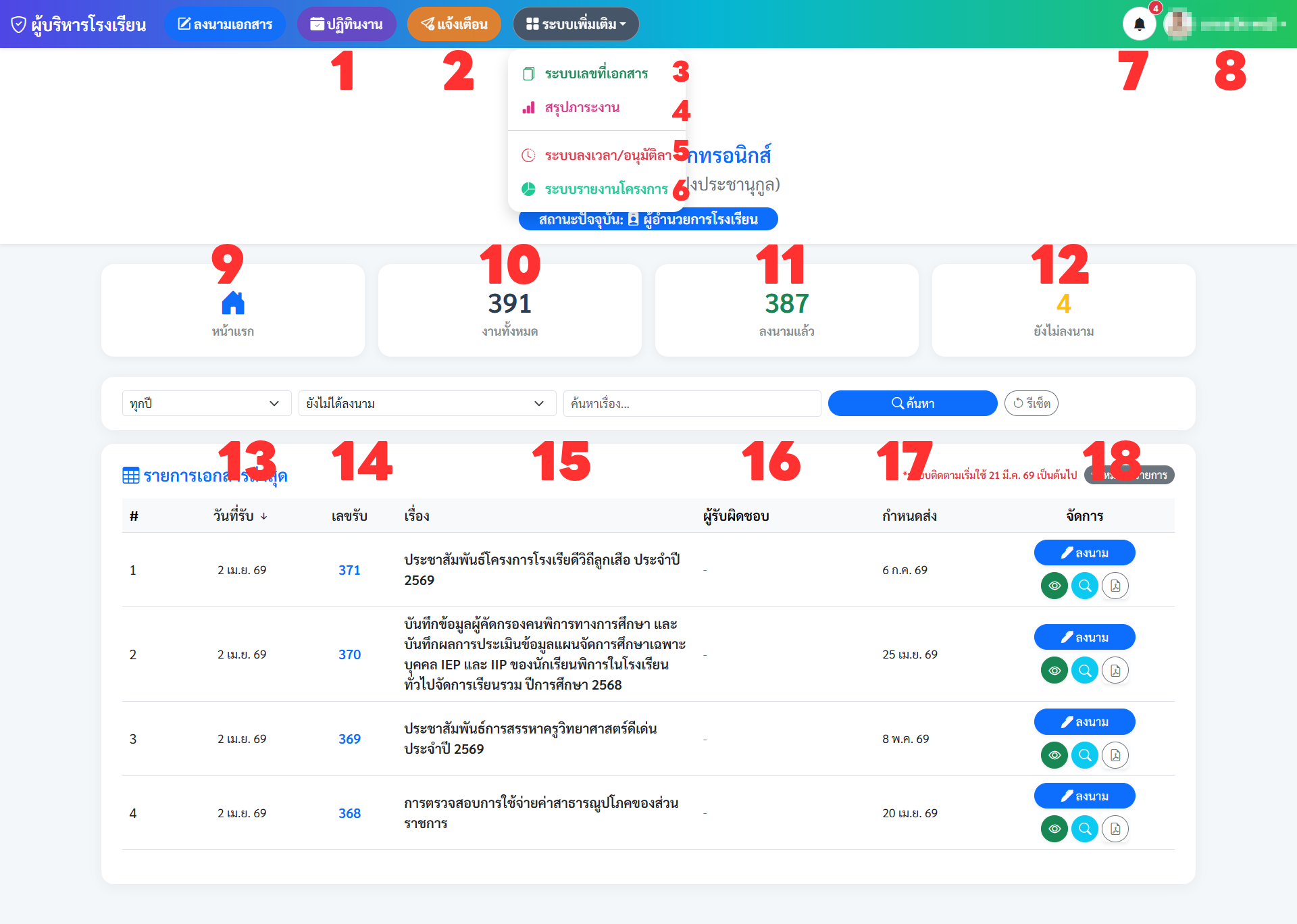The width and height of the screenshot is (1297, 924).
Task: Click the PDF icon in row 1
Action: 1115,586
